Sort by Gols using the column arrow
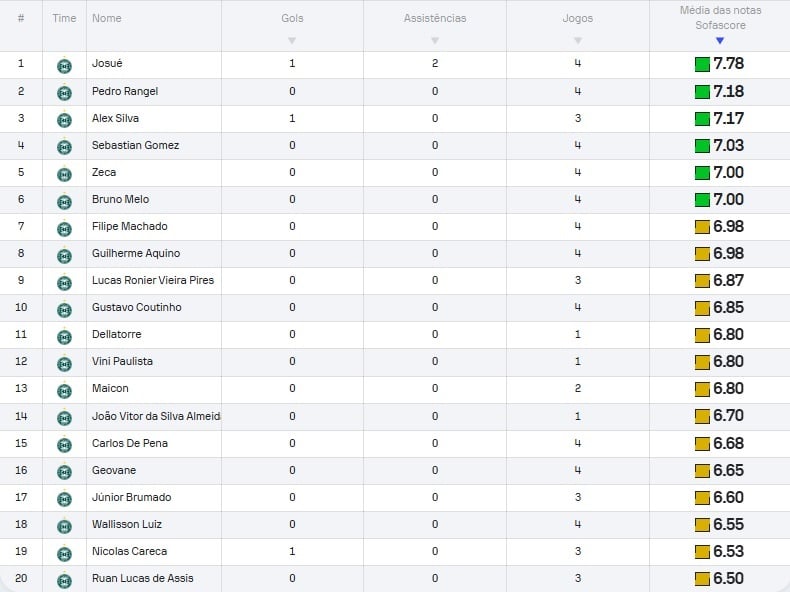The image size is (790, 592). pos(292,40)
